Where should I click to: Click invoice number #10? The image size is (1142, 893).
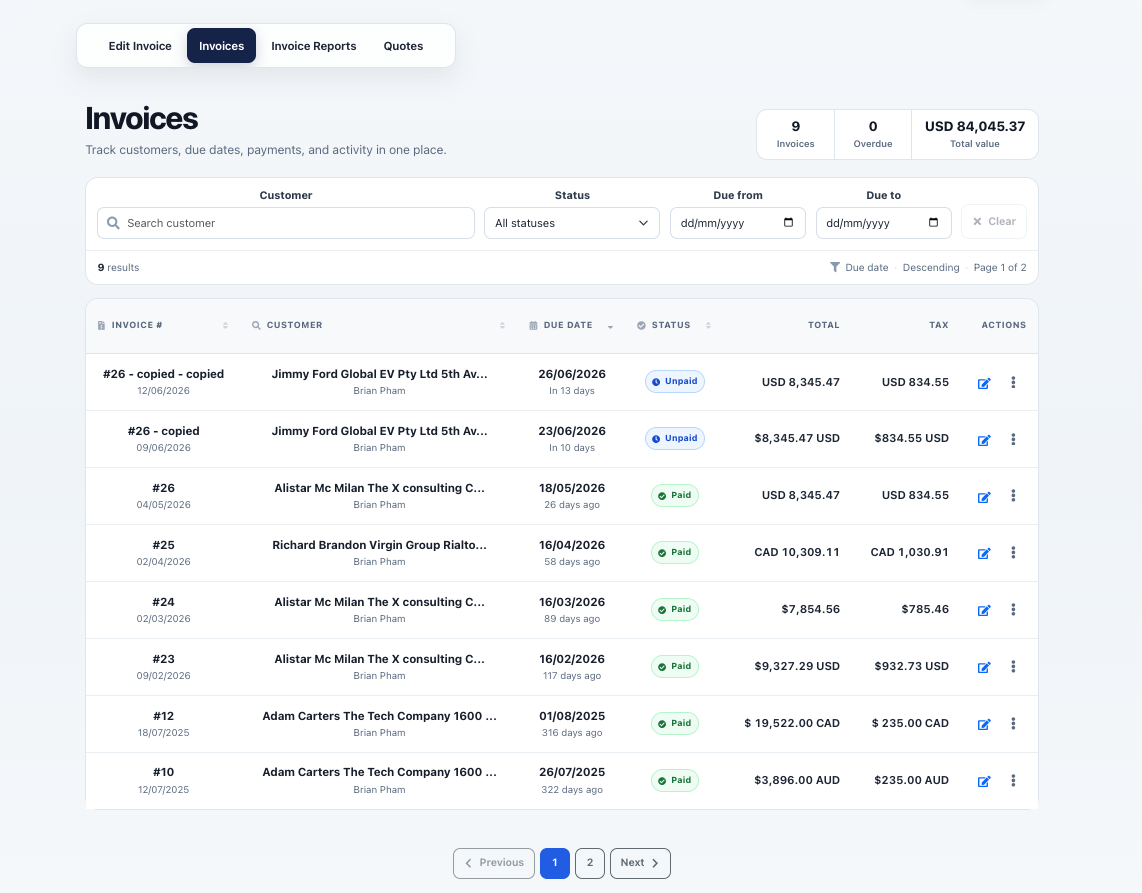pyautogui.click(x=163, y=772)
